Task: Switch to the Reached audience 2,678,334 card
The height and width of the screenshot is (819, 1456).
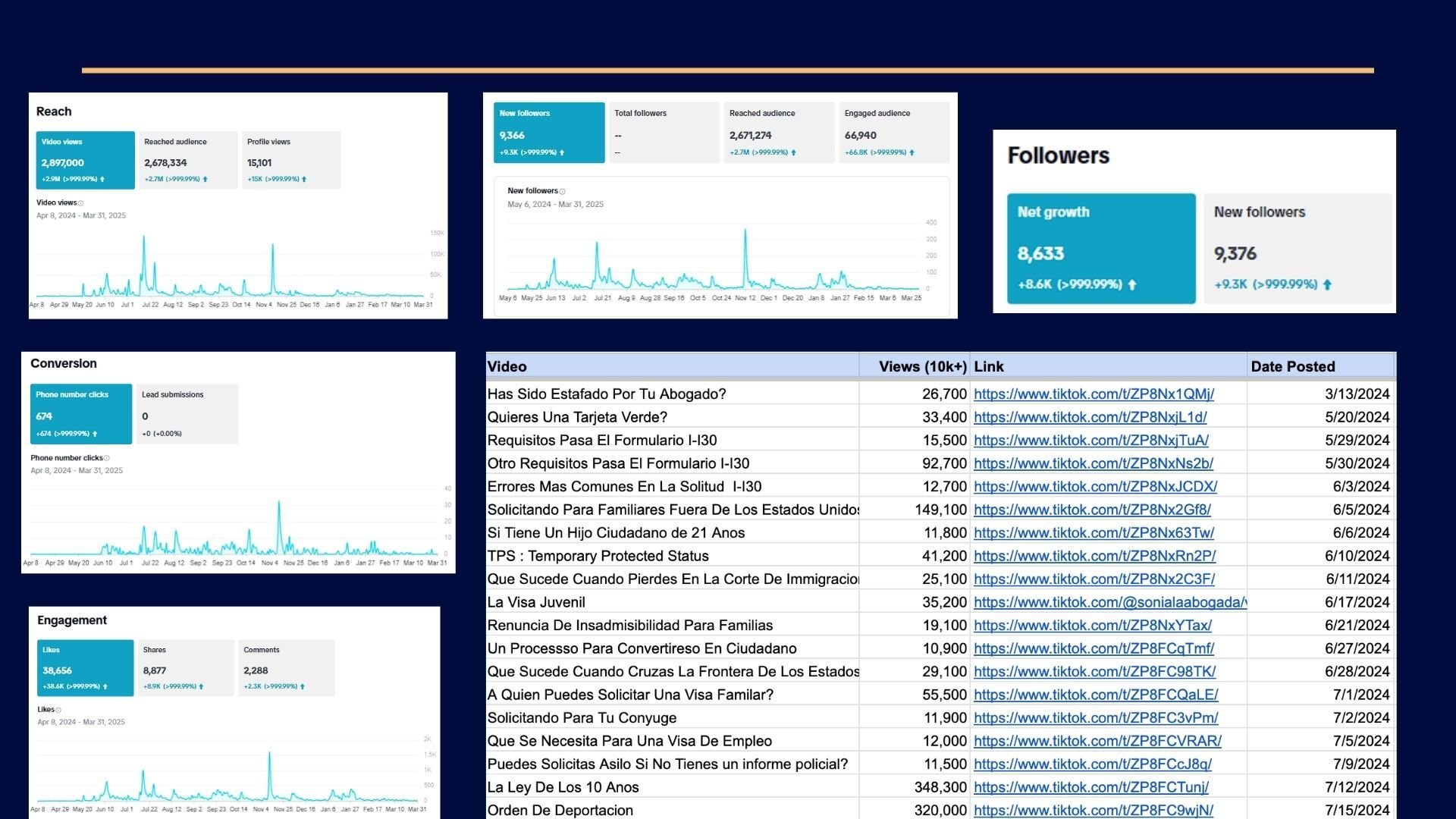Action: [x=187, y=160]
